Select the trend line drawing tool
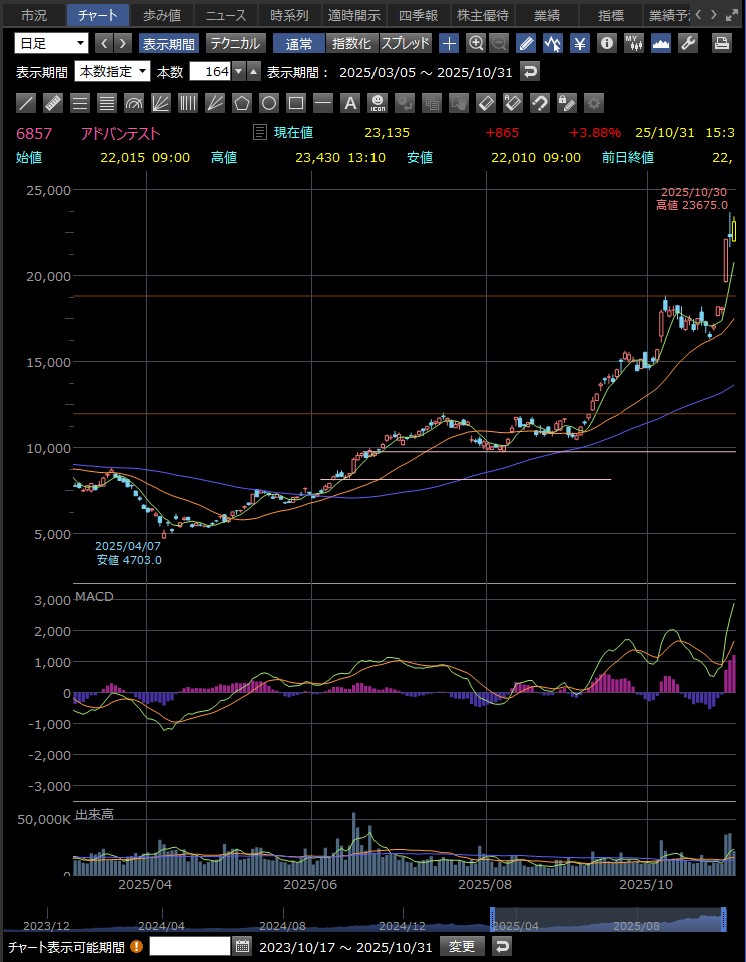This screenshot has width=746, height=962. pos(27,102)
